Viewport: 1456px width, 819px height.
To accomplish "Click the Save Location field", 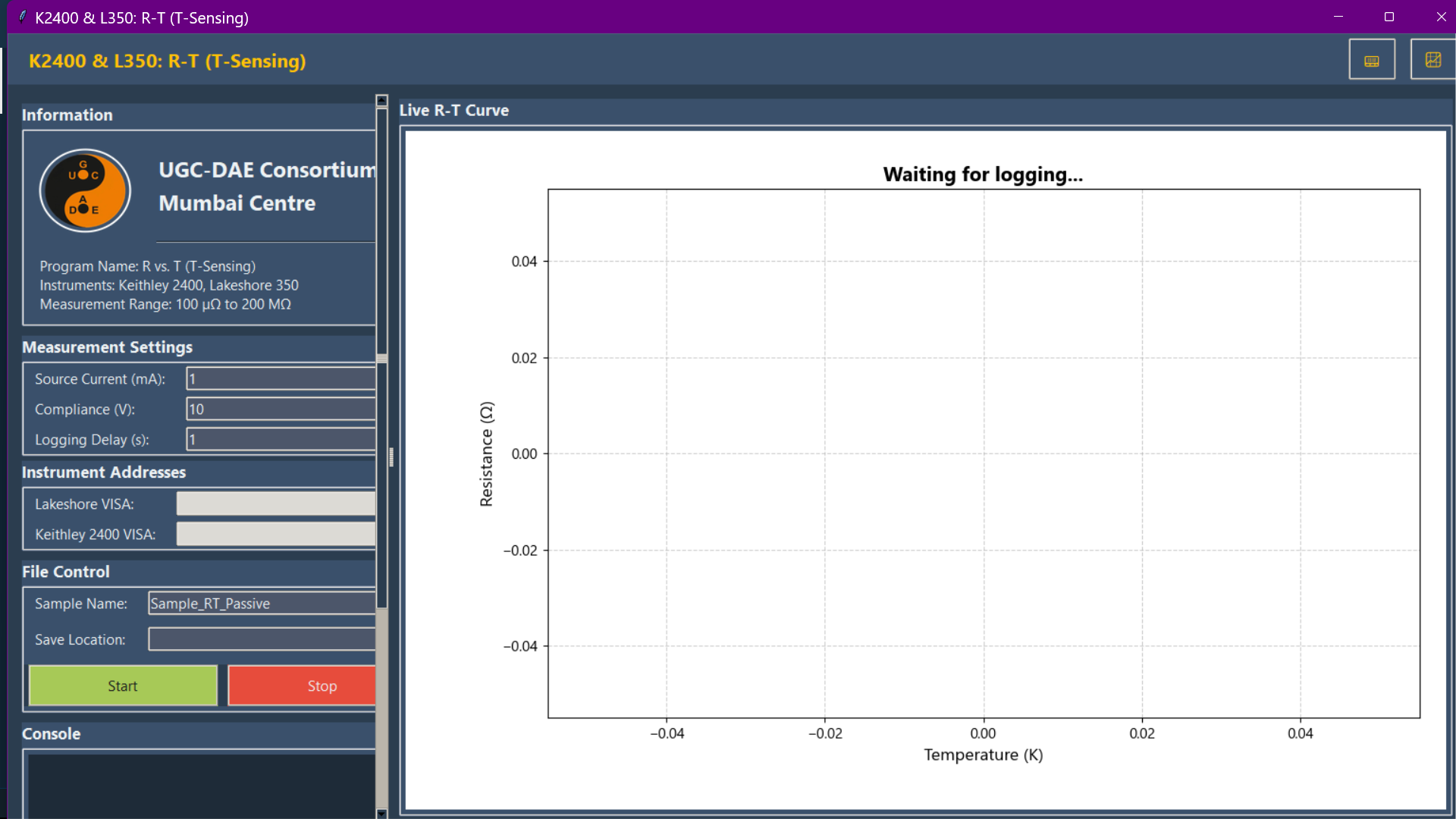I will click(x=262, y=639).
